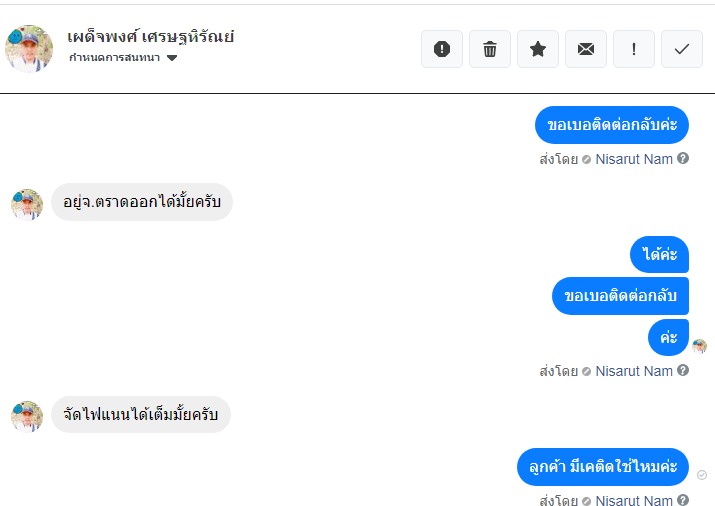The width and height of the screenshot is (715, 506).
Task: Toggle the star to mark conversation important
Action: tap(538, 49)
